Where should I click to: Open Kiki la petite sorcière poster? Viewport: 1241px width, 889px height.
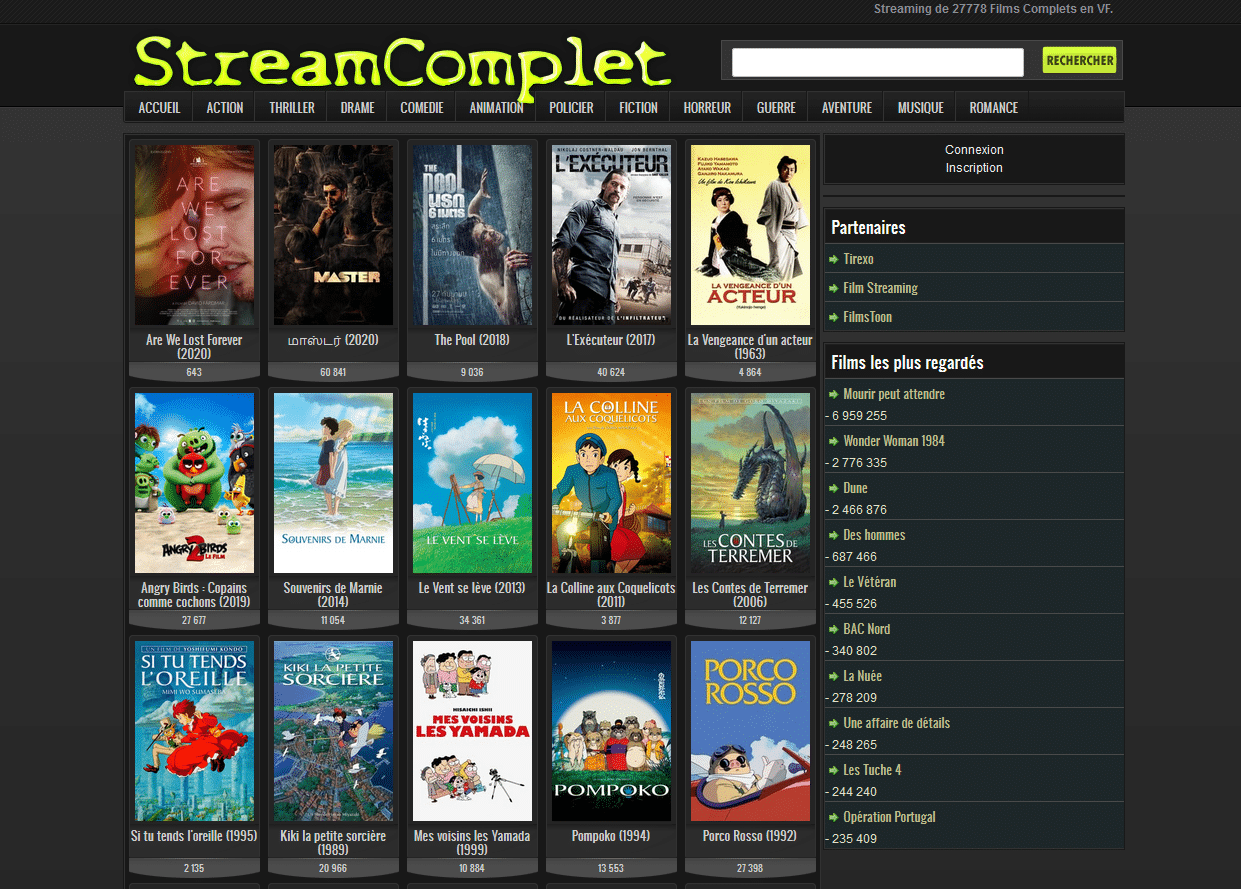(x=333, y=731)
